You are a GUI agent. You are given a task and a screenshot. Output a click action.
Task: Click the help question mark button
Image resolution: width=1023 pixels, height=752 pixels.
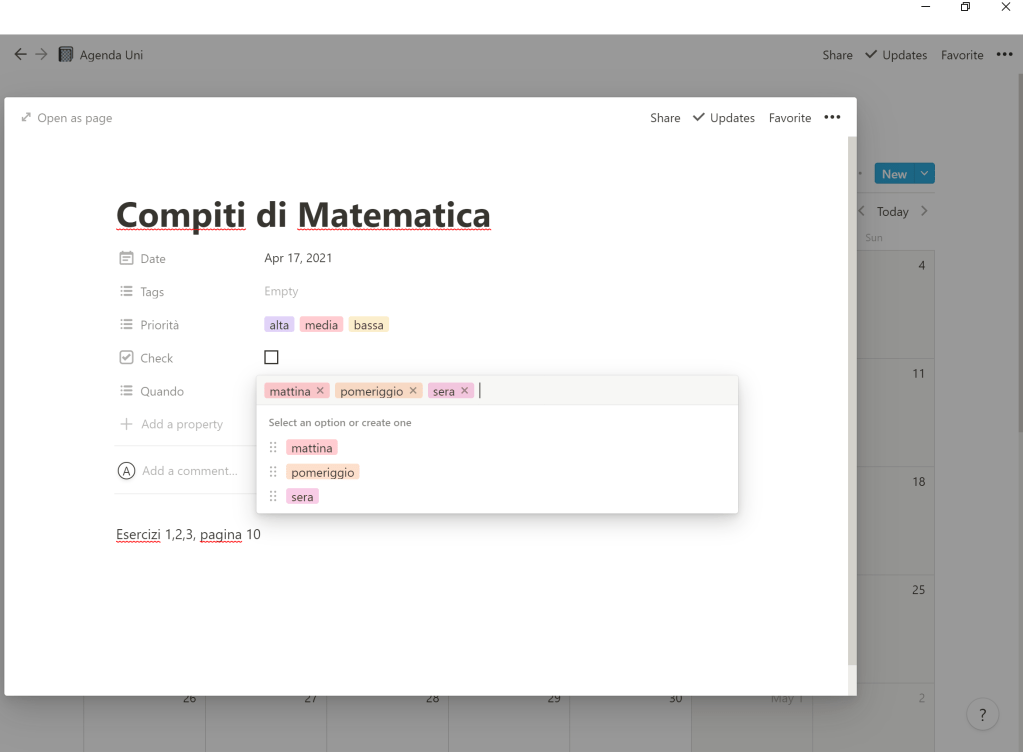983,714
